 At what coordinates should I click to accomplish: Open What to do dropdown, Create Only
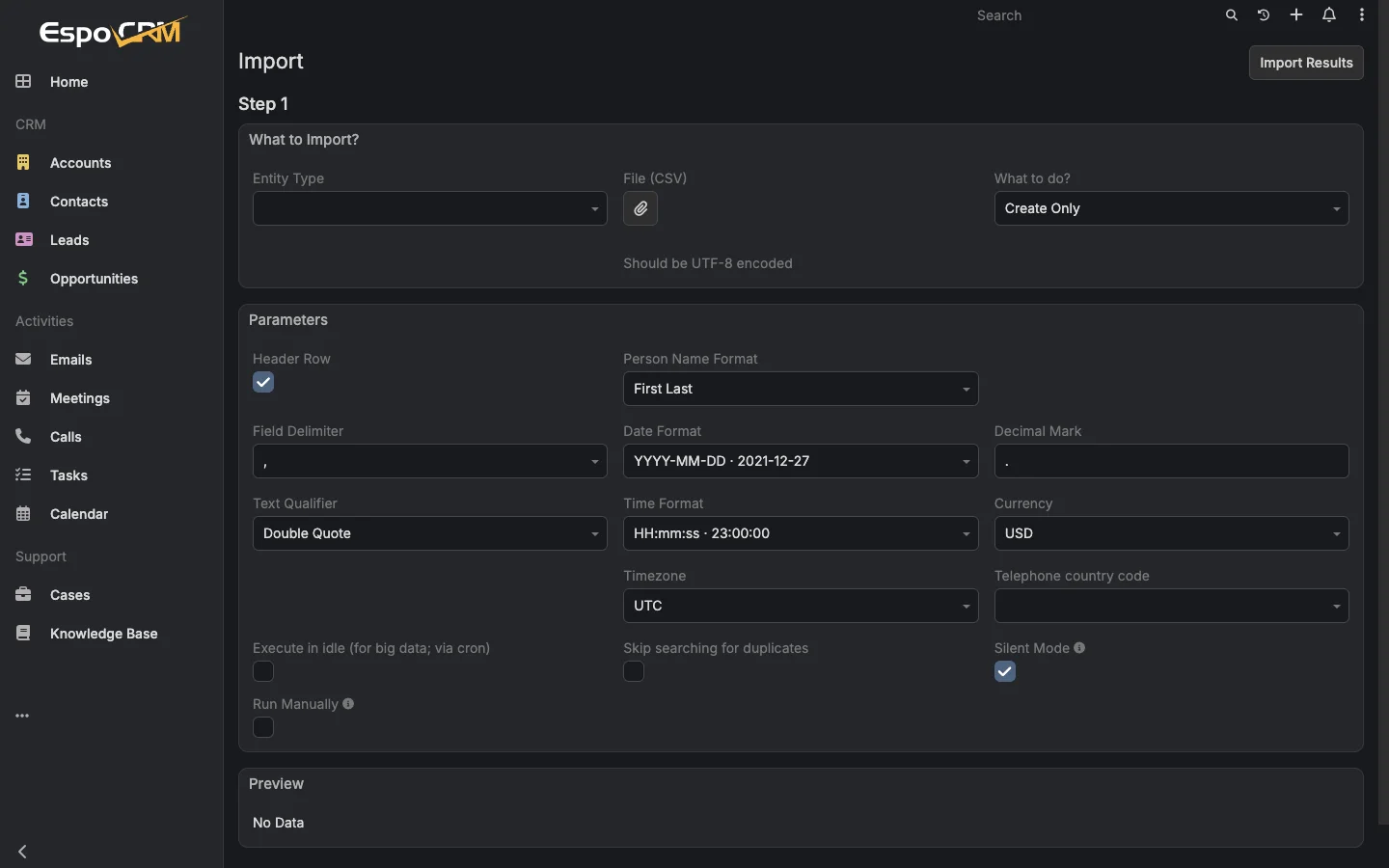pos(1172,208)
